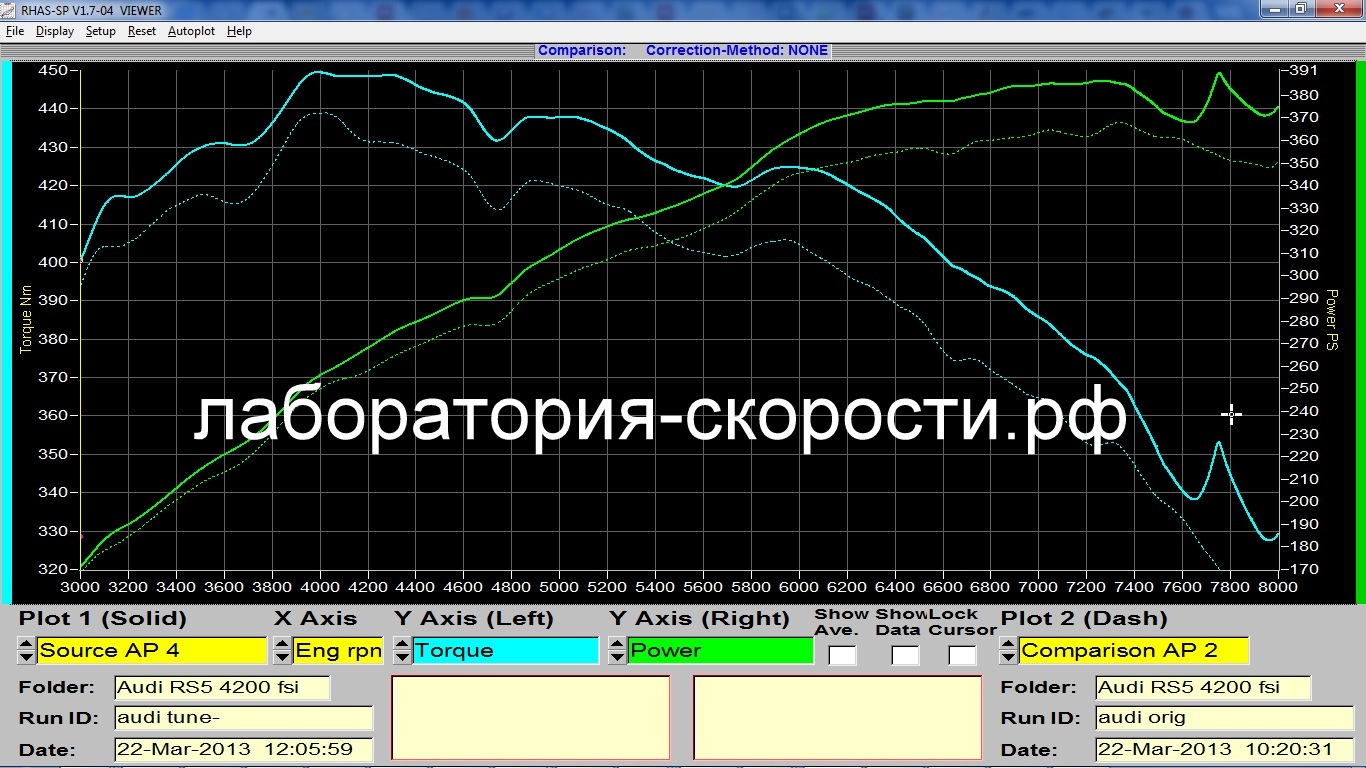This screenshot has width=1366, height=768.
Task: Click the Plot 1 Run ID field 'audi tune-'
Action: click(x=243, y=718)
